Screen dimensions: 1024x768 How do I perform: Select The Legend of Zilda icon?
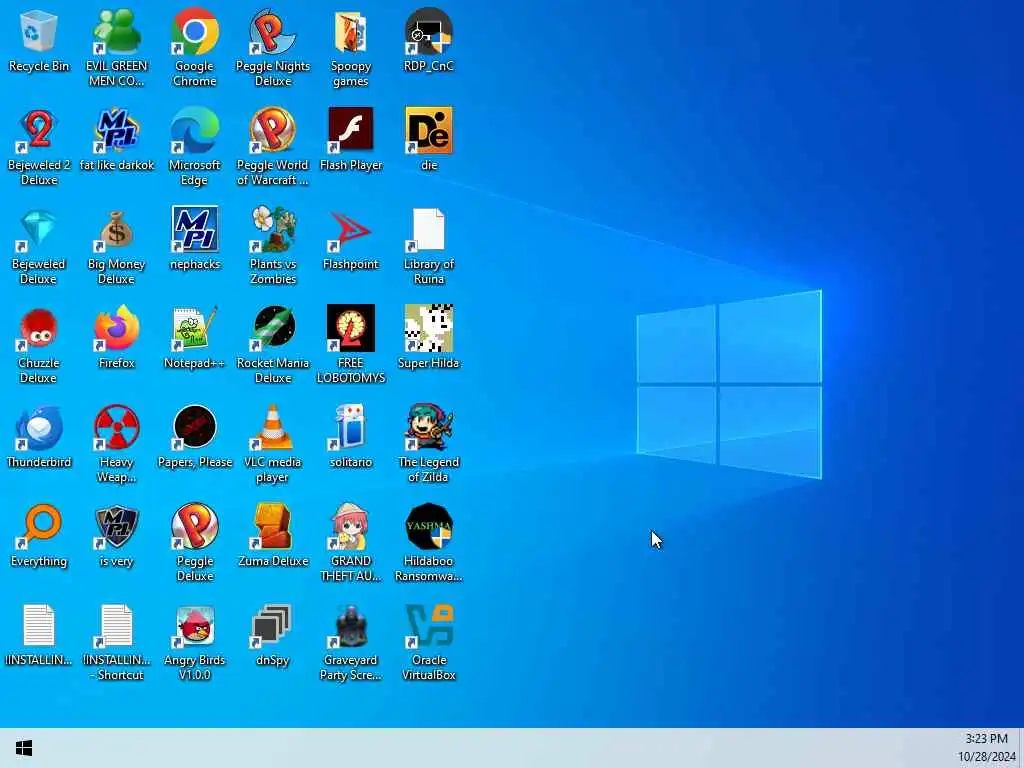click(428, 427)
